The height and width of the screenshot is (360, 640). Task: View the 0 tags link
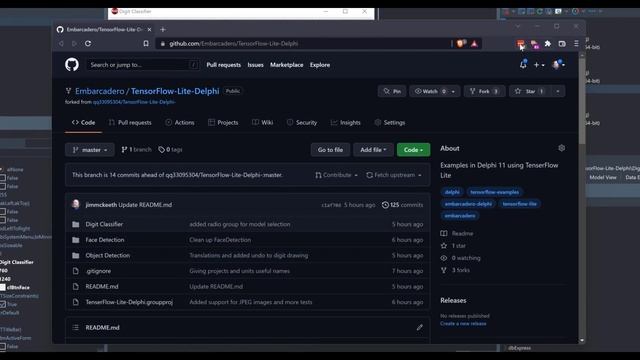[170, 150]
